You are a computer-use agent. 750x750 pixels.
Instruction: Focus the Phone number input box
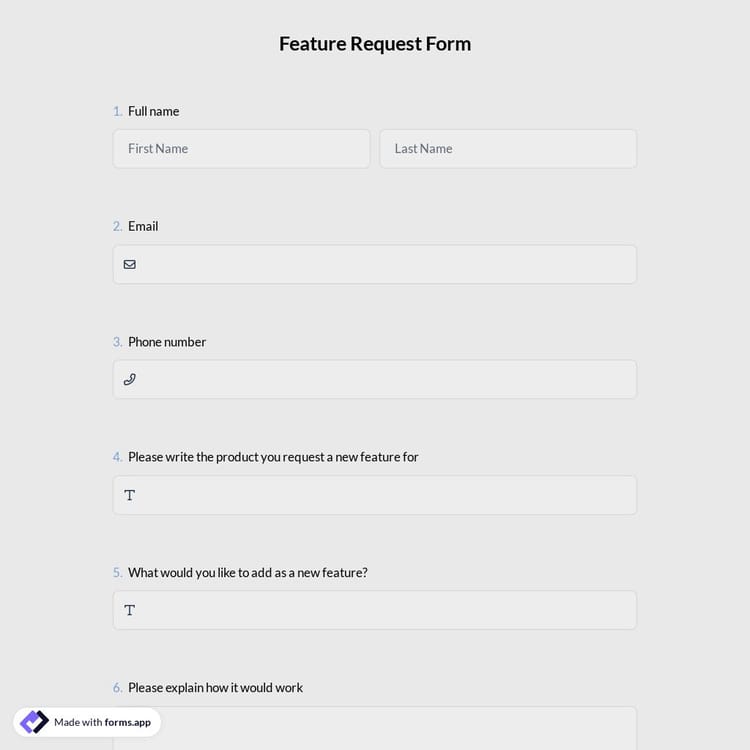tap(385, 380)
